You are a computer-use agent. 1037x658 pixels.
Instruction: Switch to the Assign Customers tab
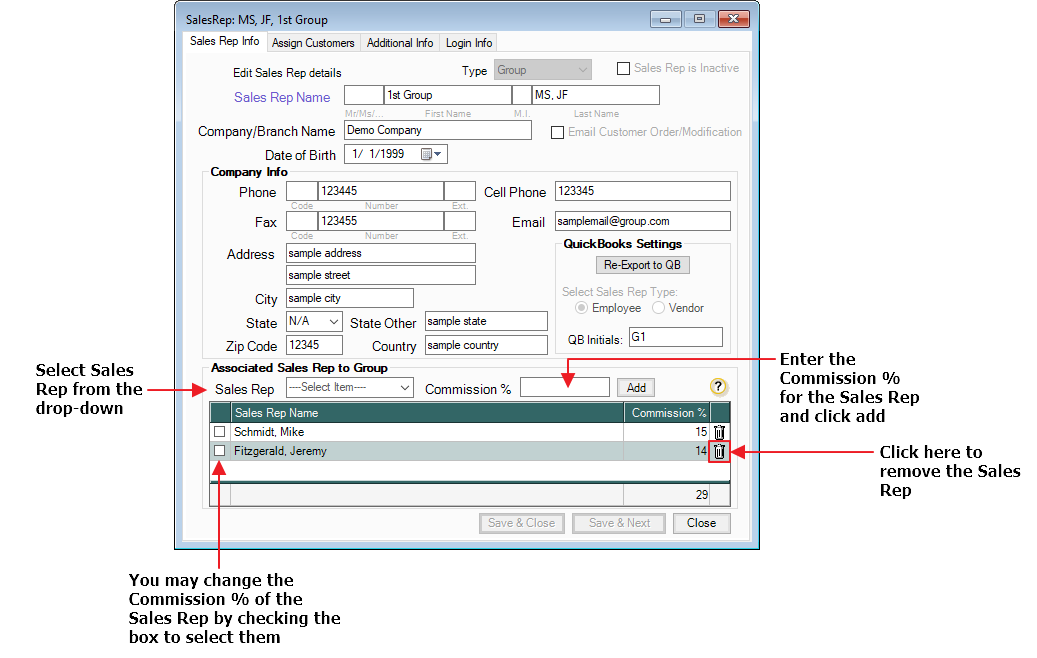[x=313, y=43]
